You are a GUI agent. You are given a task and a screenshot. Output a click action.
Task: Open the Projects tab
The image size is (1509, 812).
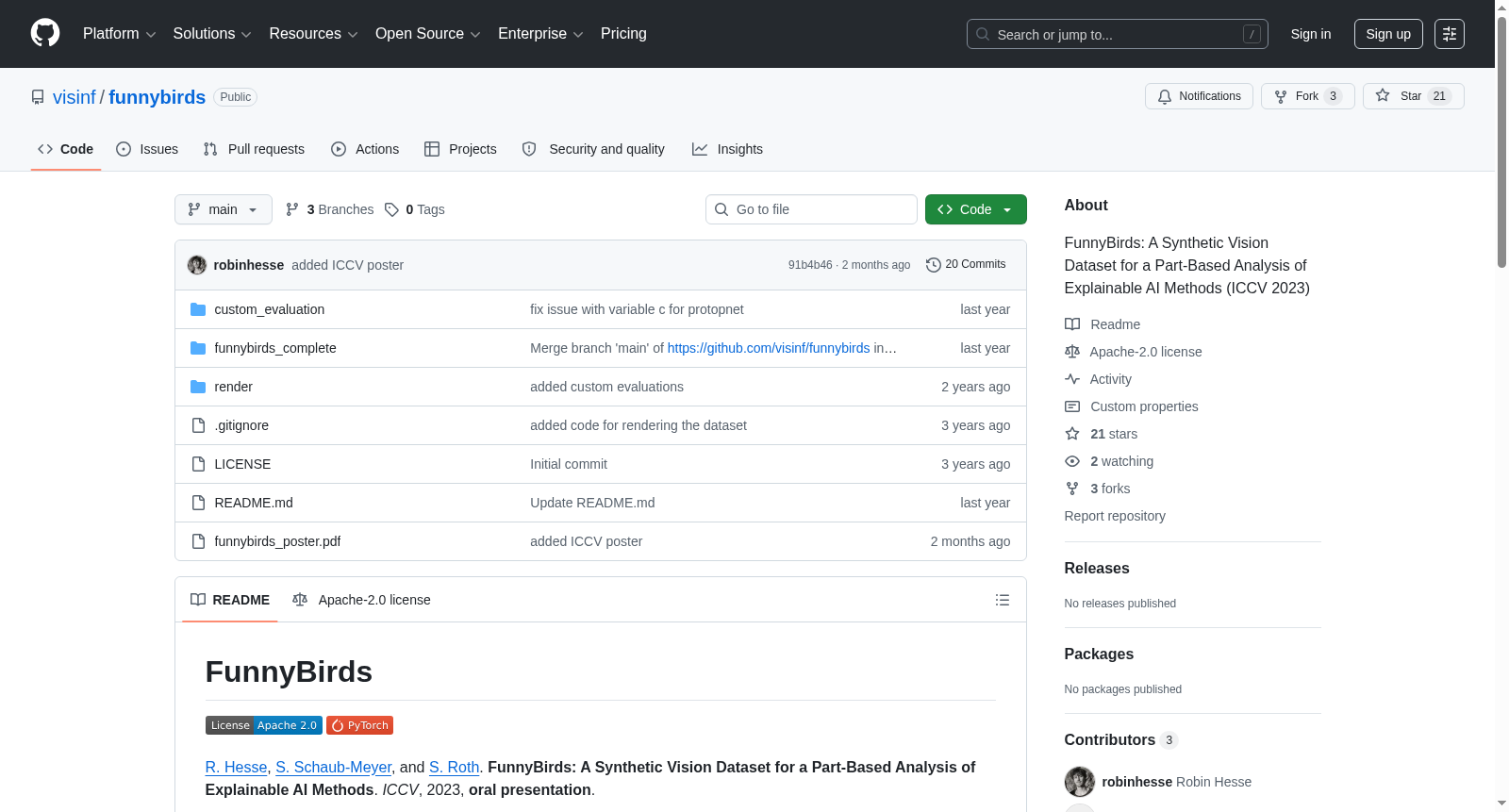pyautogui.click(x=460, y=149)
